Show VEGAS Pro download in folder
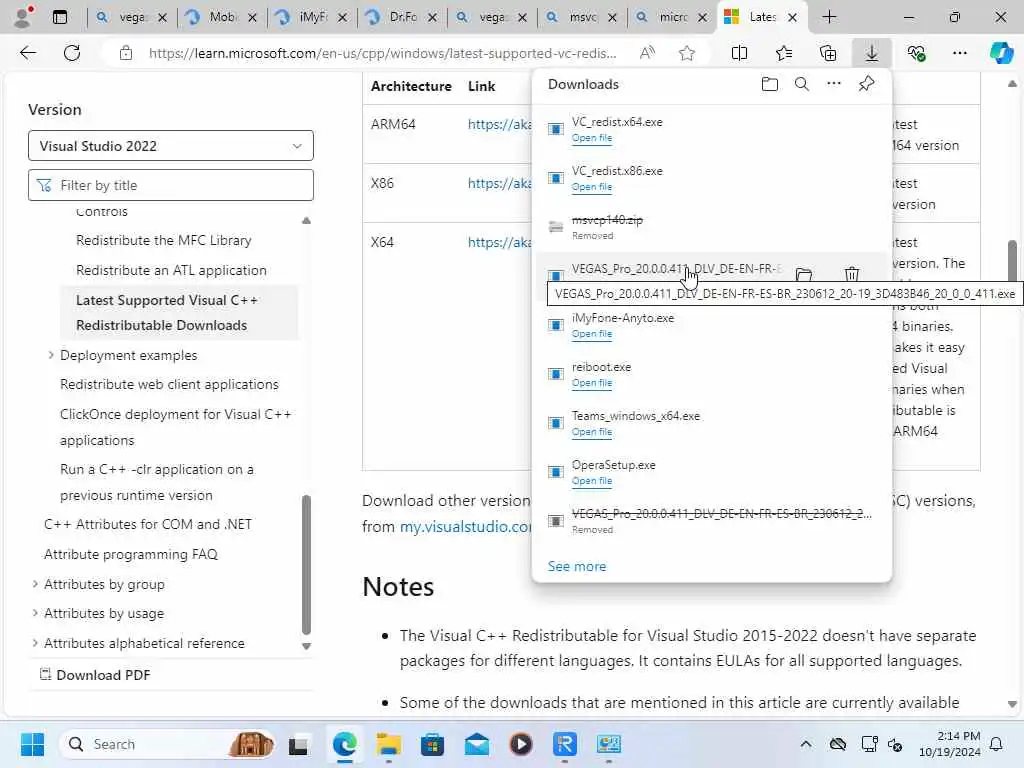Screen dimensions: 1024x768 (804, 274)
